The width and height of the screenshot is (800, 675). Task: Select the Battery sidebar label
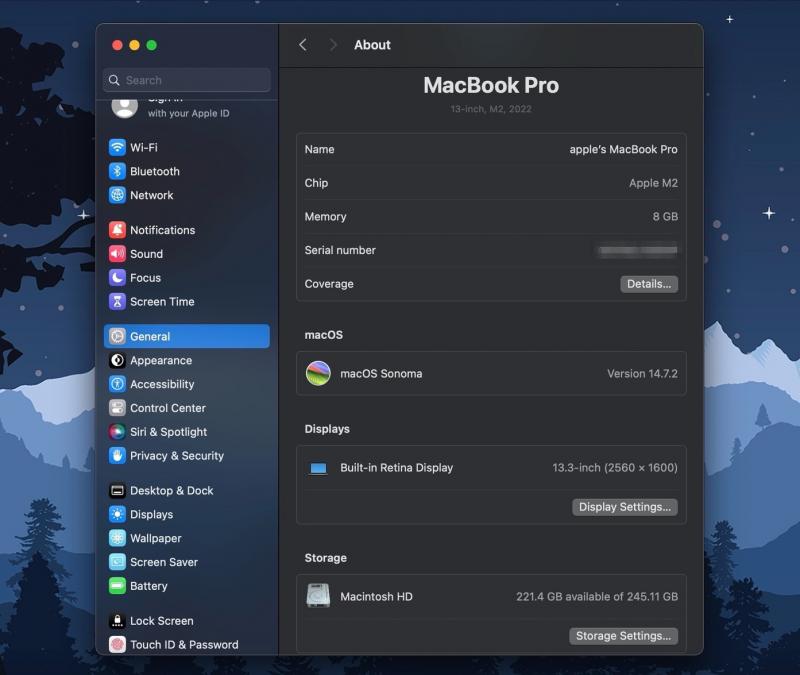coord(148,586)
